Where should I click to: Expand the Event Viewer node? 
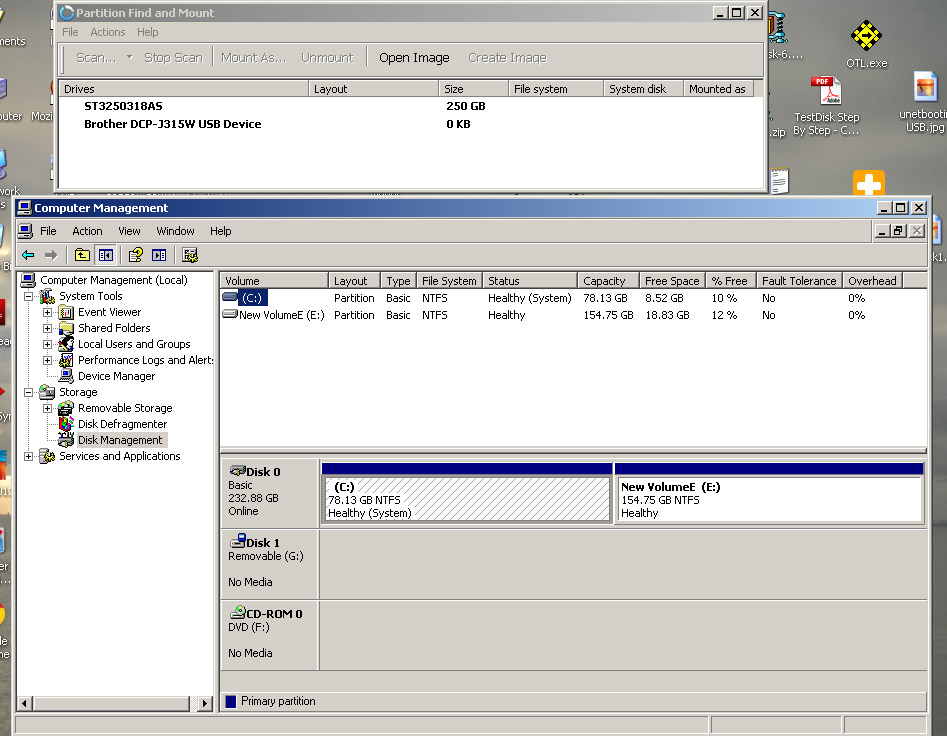(x=47, y=313)
